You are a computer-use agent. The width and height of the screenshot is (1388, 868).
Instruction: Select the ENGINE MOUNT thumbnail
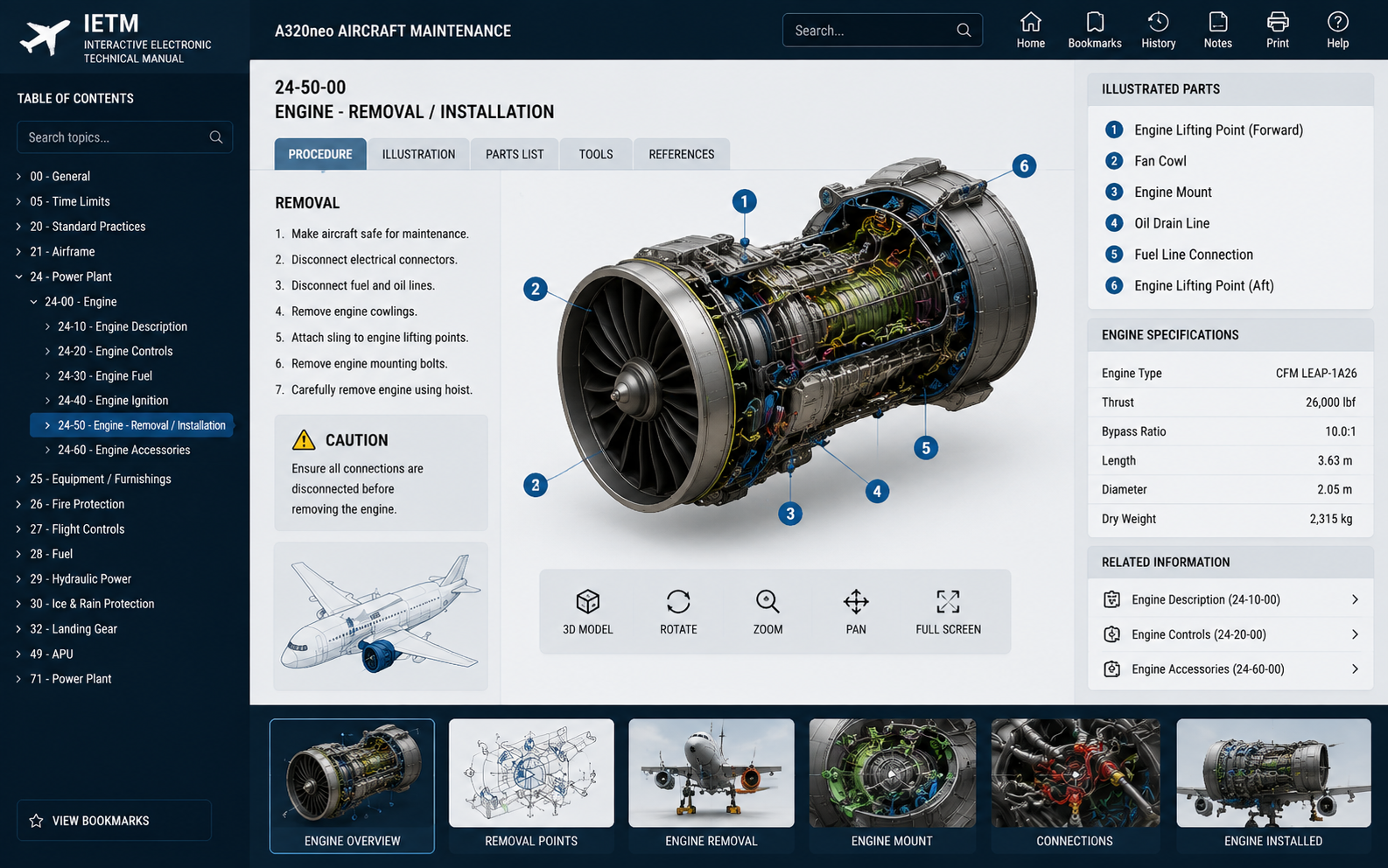pos(892,786)
